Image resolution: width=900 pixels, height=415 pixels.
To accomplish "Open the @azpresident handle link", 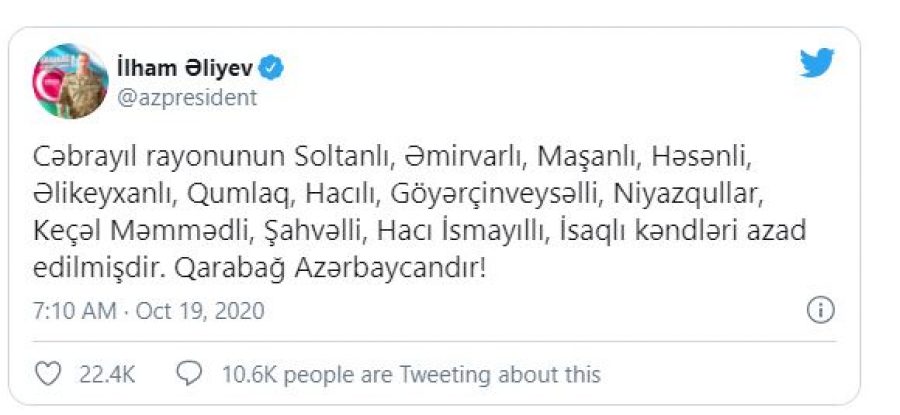I will click(188, 97).
